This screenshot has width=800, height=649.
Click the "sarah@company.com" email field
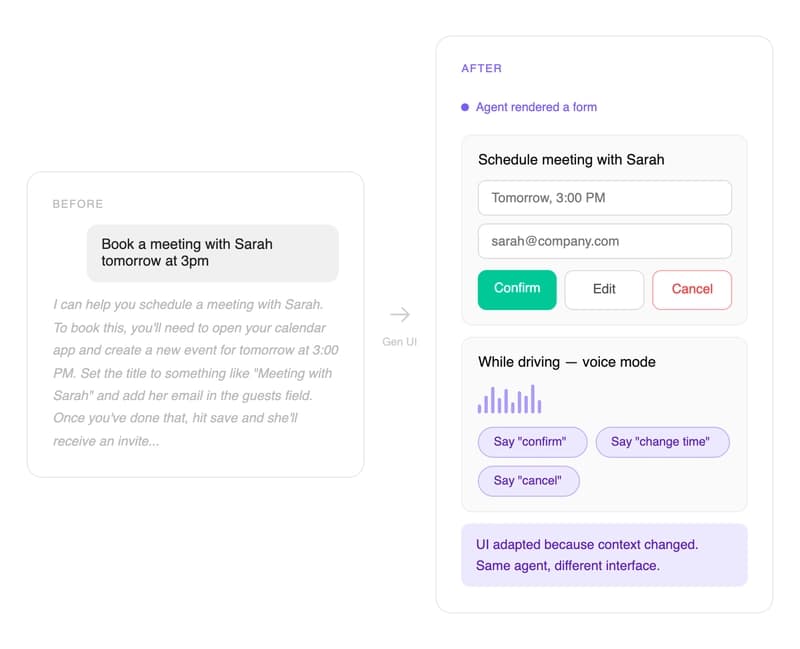tap(604, 241)
